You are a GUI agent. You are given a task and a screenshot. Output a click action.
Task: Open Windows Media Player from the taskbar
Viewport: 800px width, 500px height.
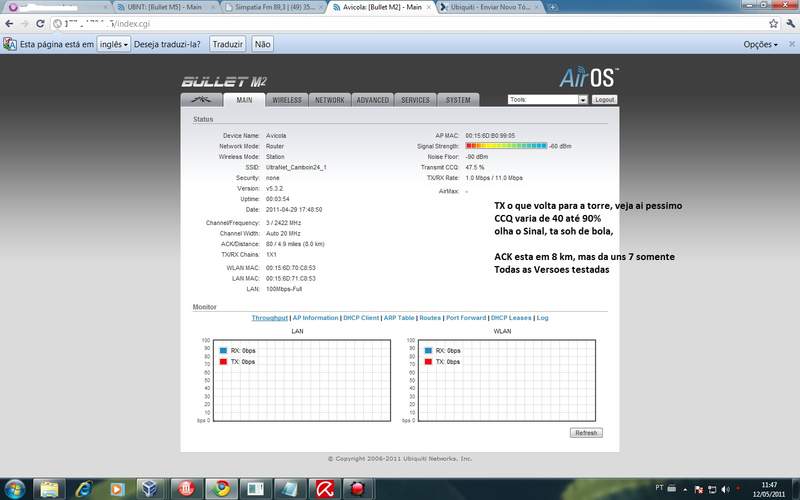117,489
